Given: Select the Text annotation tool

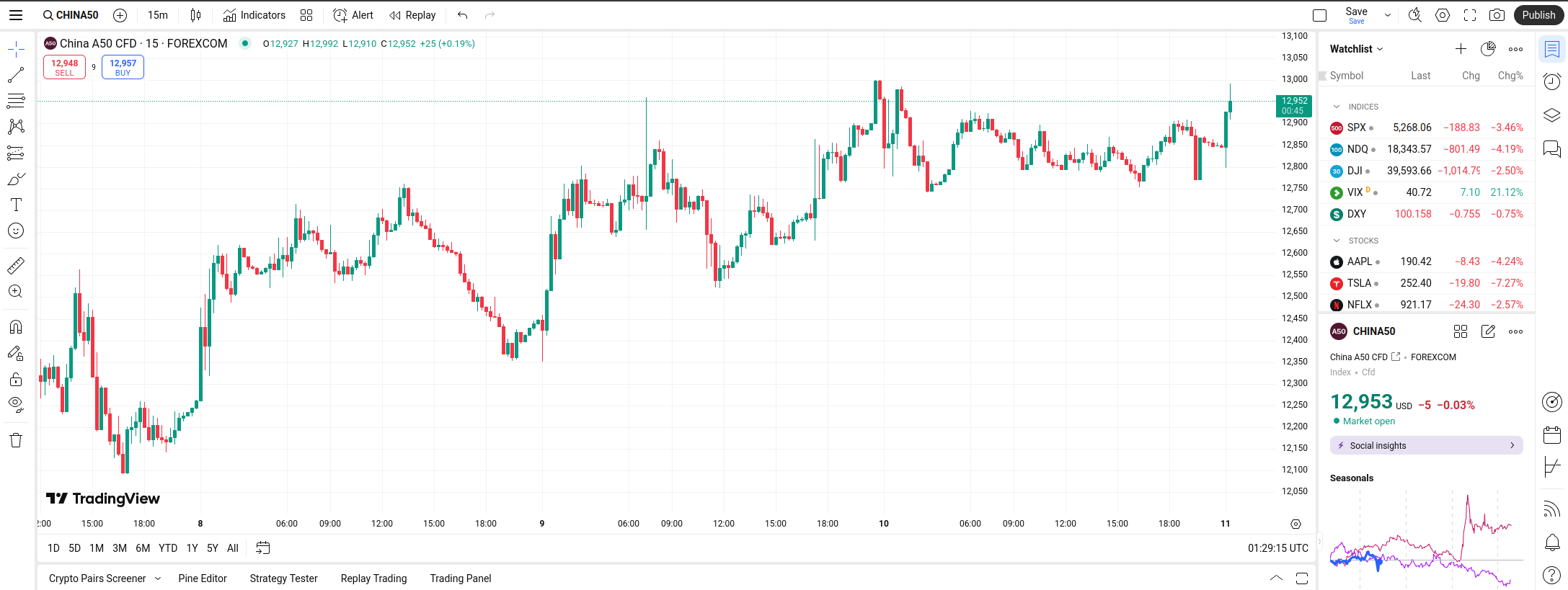Looking at the screenshot, I should pyautogui.click(x=16, y=205).
